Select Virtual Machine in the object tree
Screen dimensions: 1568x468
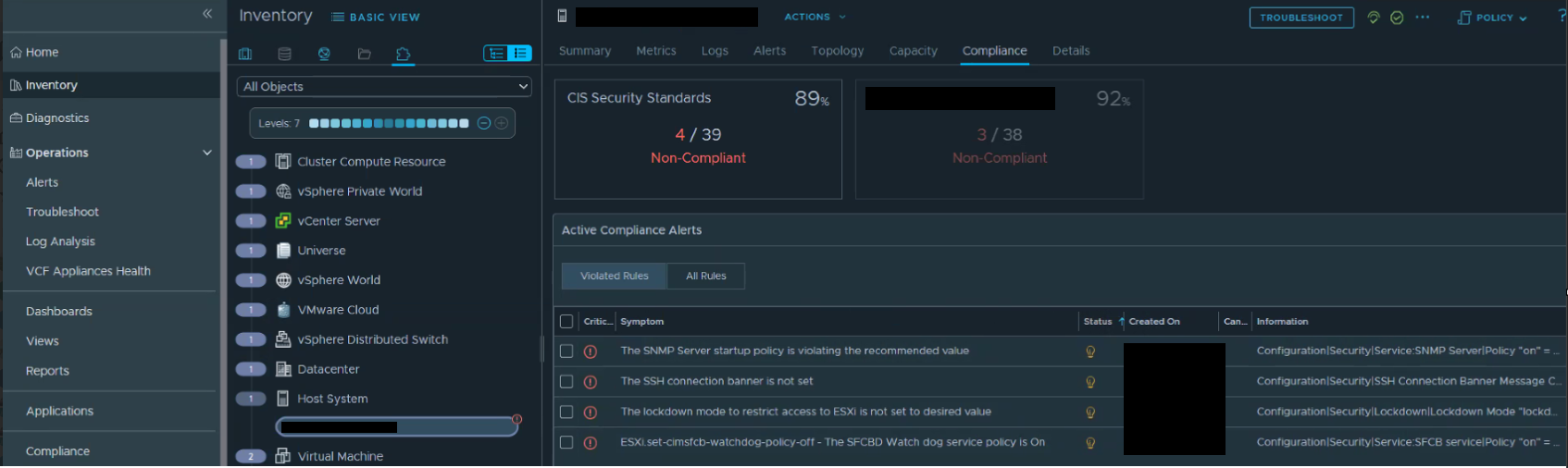pyautogui.click(x=340, y=456)
